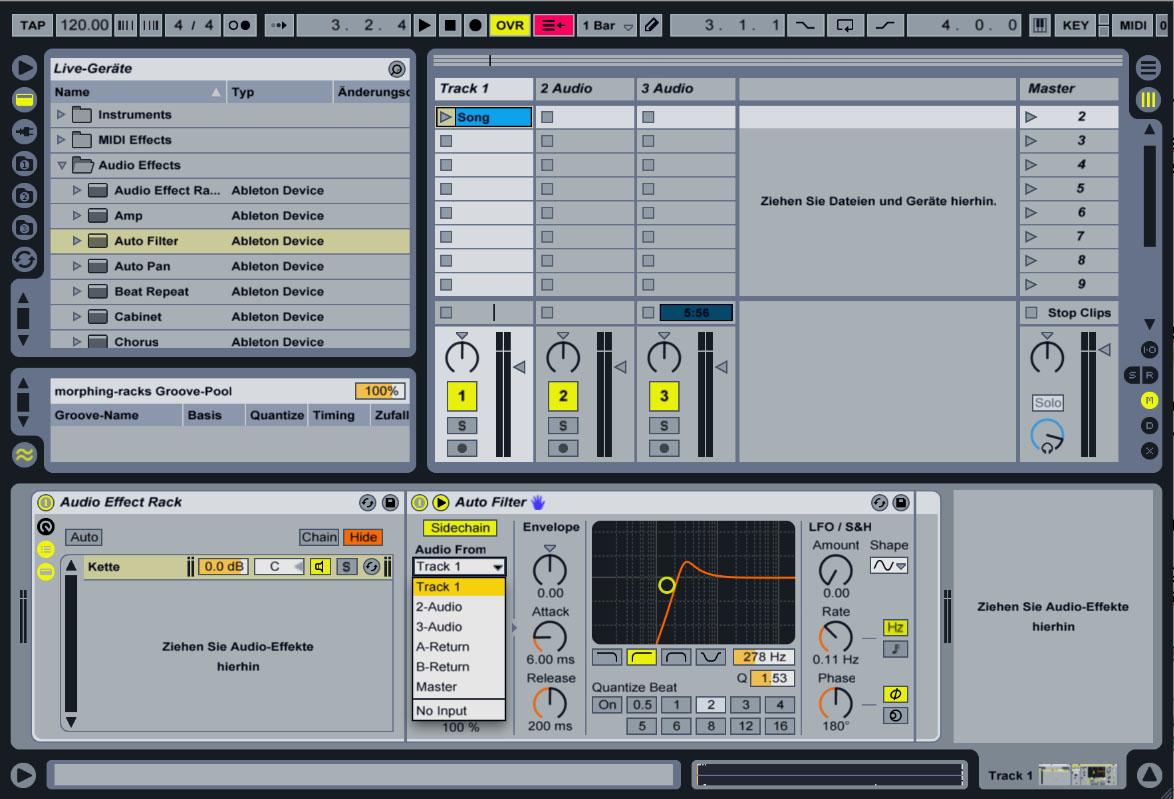Toggle Track 1 activator button

point(461,396)
